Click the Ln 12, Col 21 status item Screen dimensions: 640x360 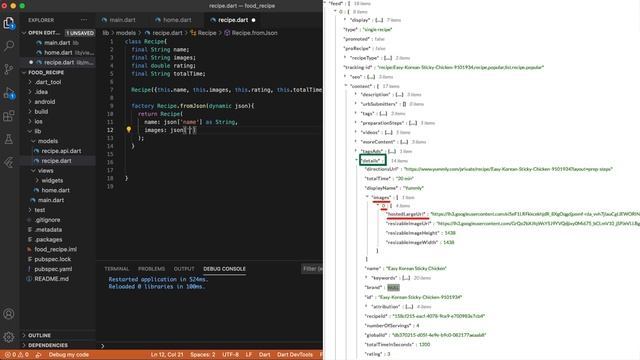pyautogui.click(x=167, y=355)
